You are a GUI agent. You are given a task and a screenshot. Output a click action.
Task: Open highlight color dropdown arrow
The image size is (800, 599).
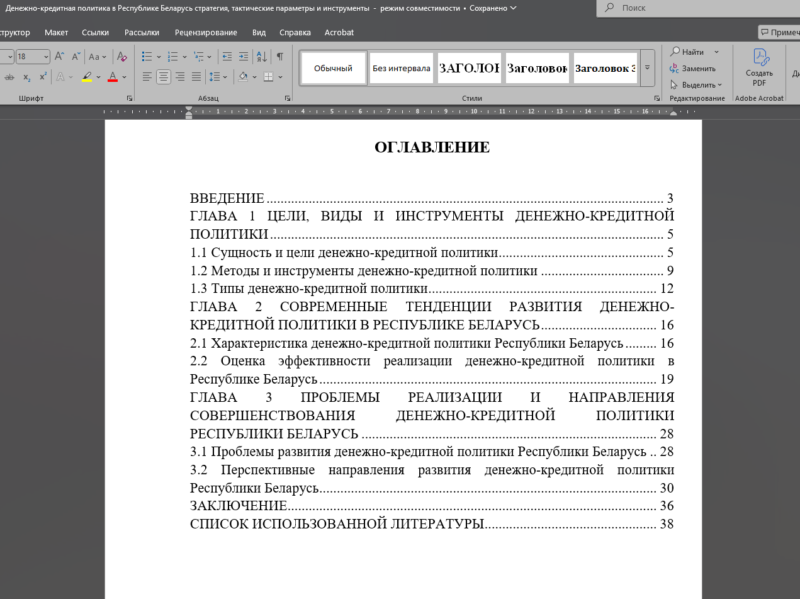pyautogui.click(x=98, y=77)
